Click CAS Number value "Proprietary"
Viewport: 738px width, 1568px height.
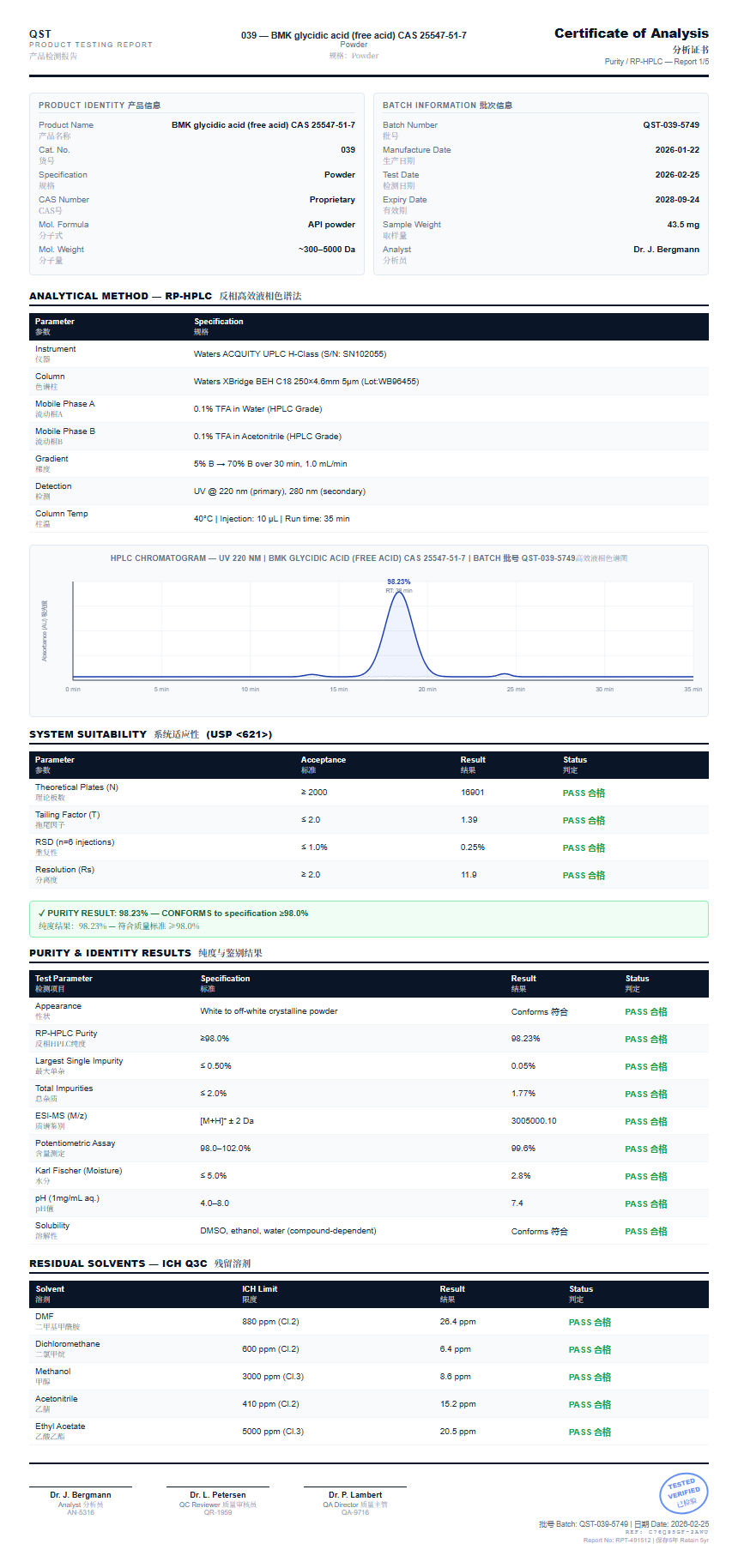(x=332, y=200)
